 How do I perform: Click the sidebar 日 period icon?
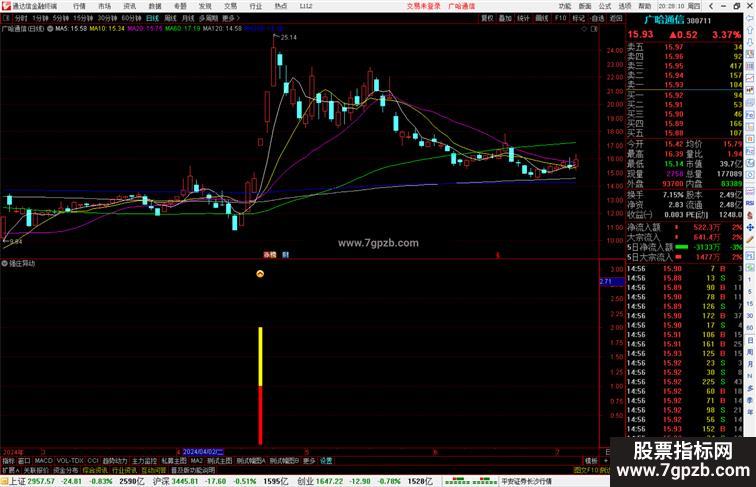click(x=750, y=340)
